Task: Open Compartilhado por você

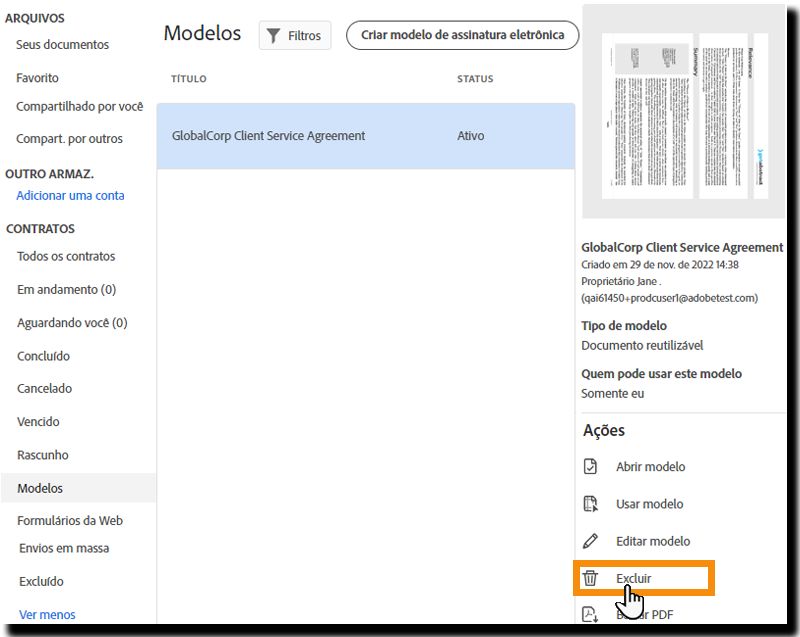Action: click(x=80, y=107)
